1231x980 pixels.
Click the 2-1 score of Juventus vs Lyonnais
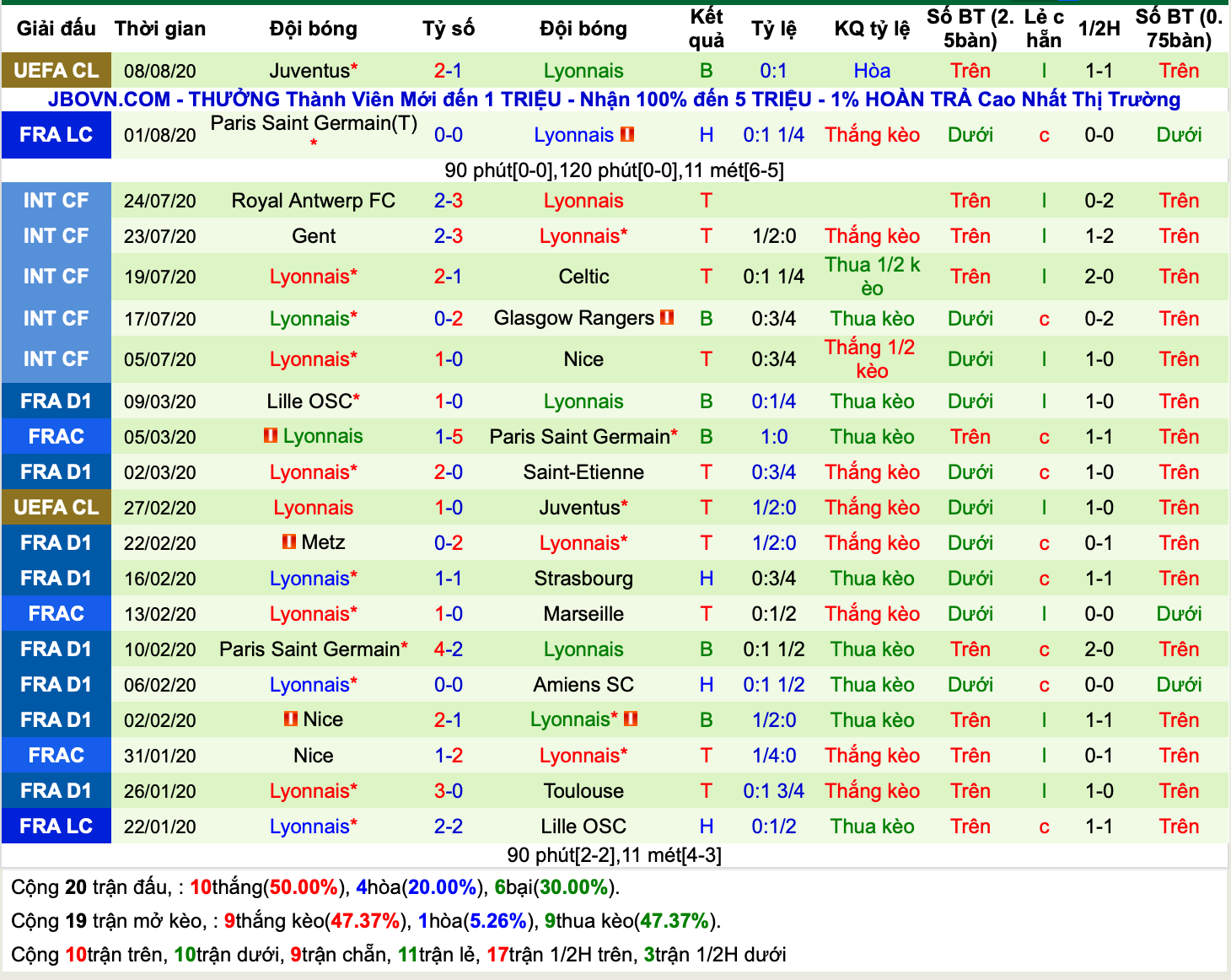click(449, 71)
